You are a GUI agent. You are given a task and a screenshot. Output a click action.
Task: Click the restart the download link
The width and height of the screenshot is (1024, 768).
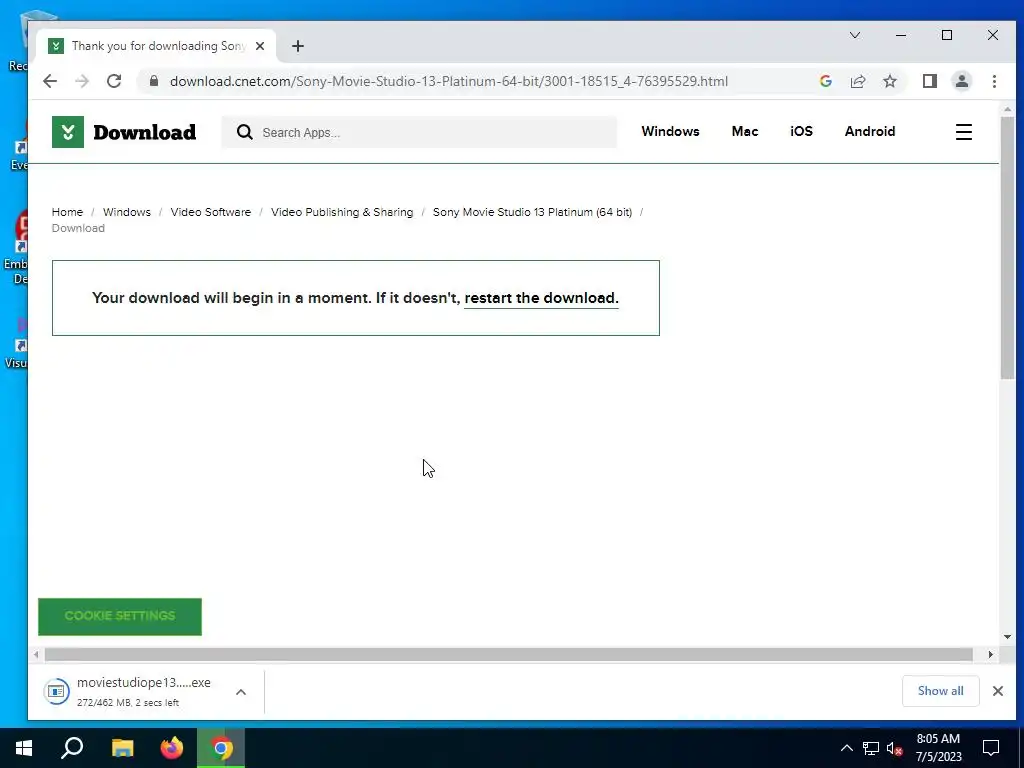(x=541, y=298)
